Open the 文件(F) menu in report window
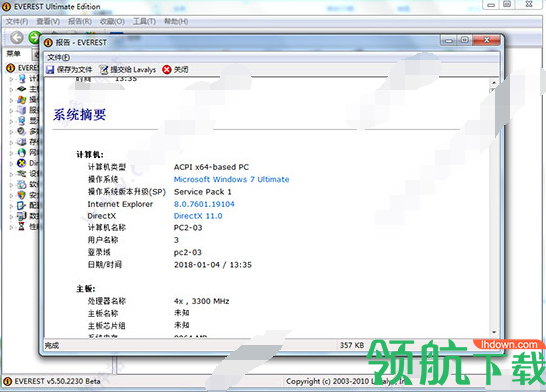The width and height of the screenshot is (546, 392). [58, 57]
